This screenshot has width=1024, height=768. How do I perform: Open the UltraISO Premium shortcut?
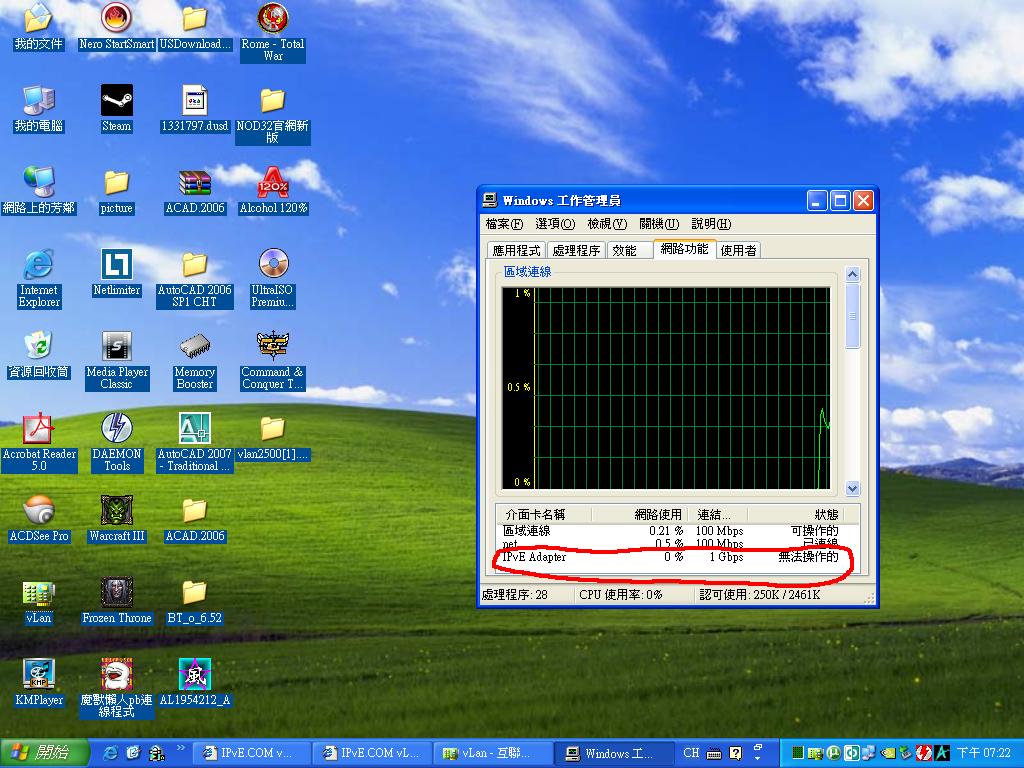[273, 265]
